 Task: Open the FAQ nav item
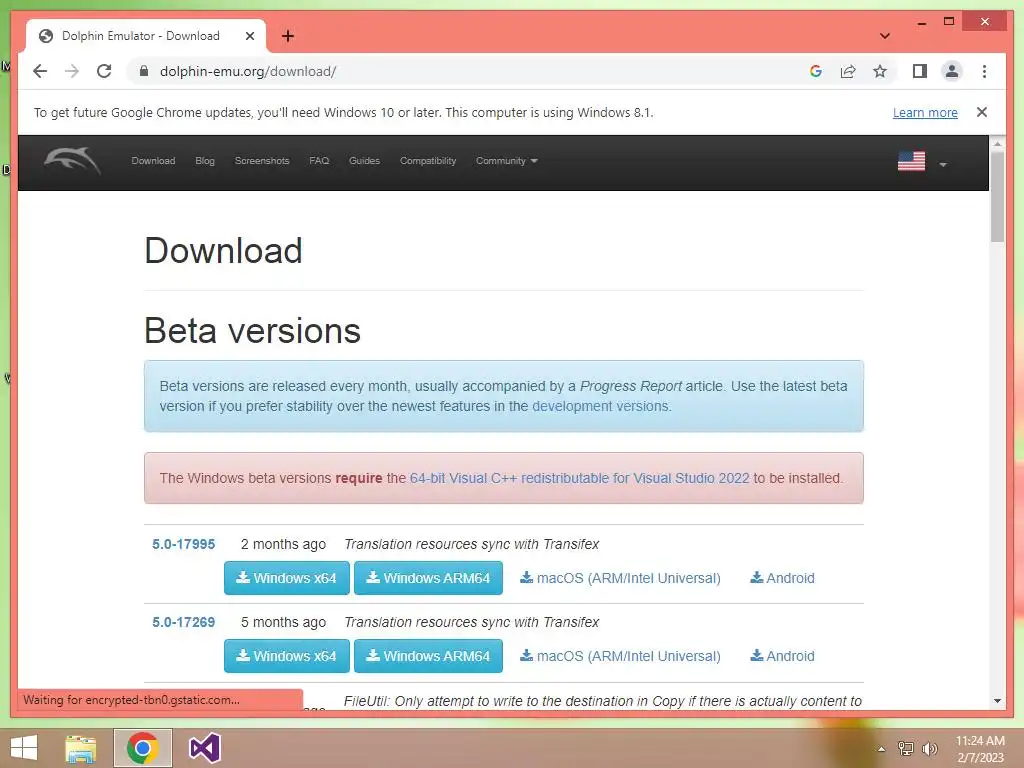[x=319, y=161]
